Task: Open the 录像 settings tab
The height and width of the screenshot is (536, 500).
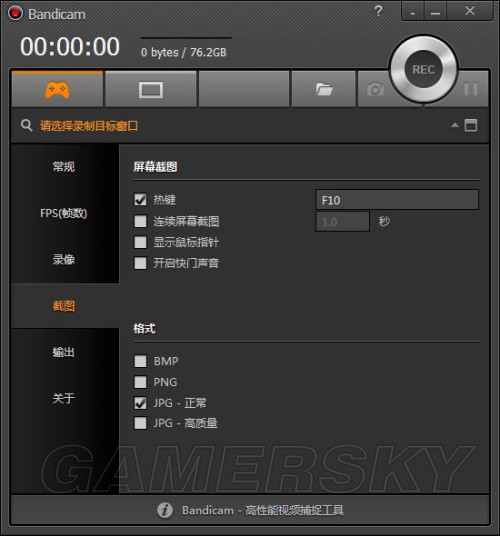Action: point(64,259)
